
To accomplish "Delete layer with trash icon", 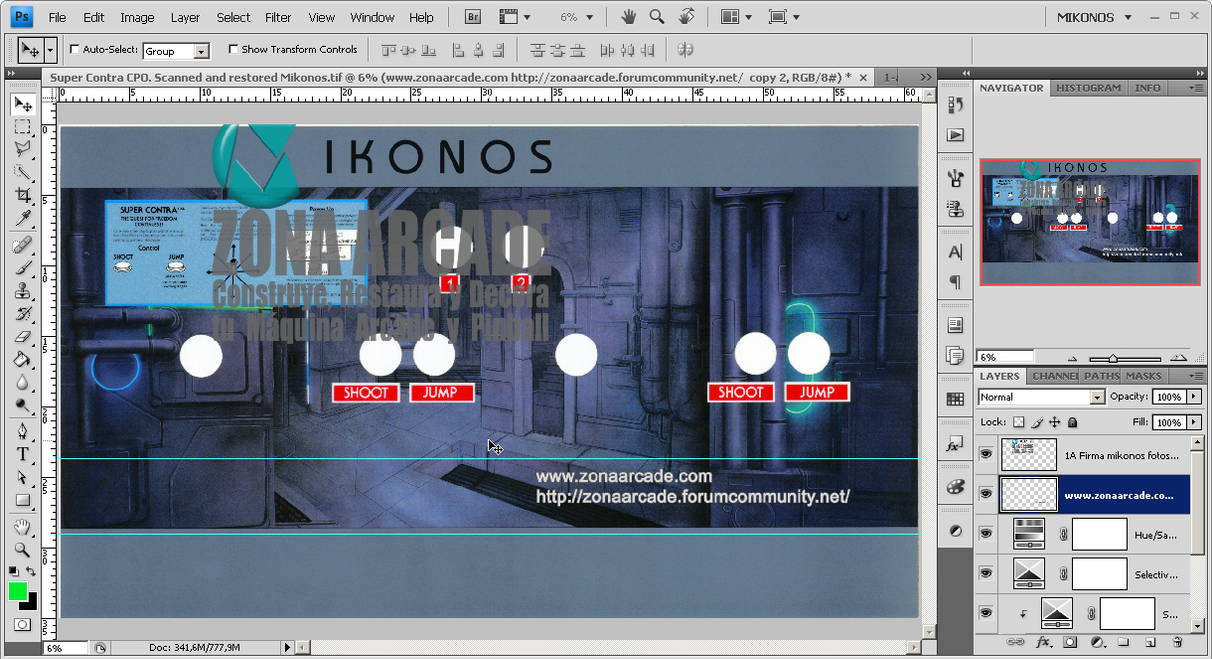I will [x=1177, y=641].
